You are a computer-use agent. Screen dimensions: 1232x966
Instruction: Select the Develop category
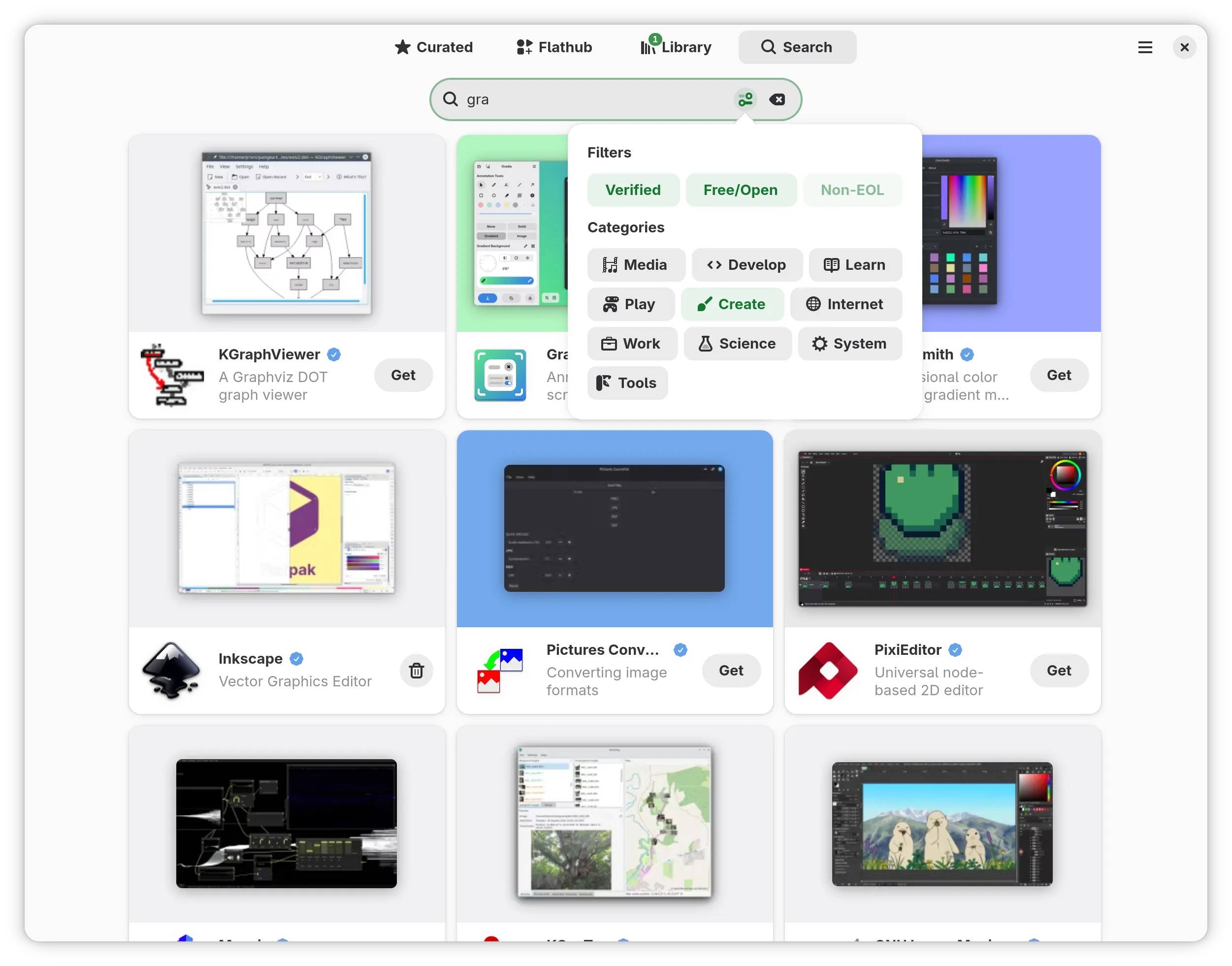746,265
